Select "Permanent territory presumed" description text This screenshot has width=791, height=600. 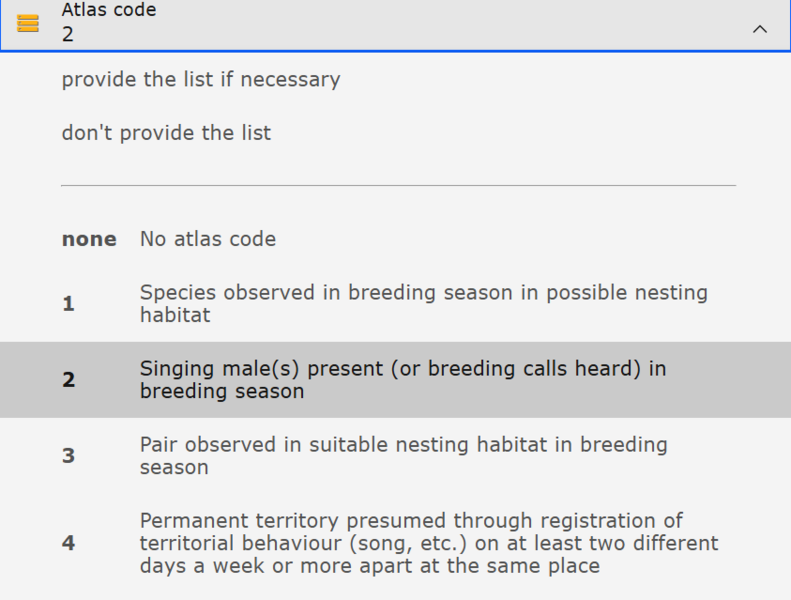click(411, 521)
